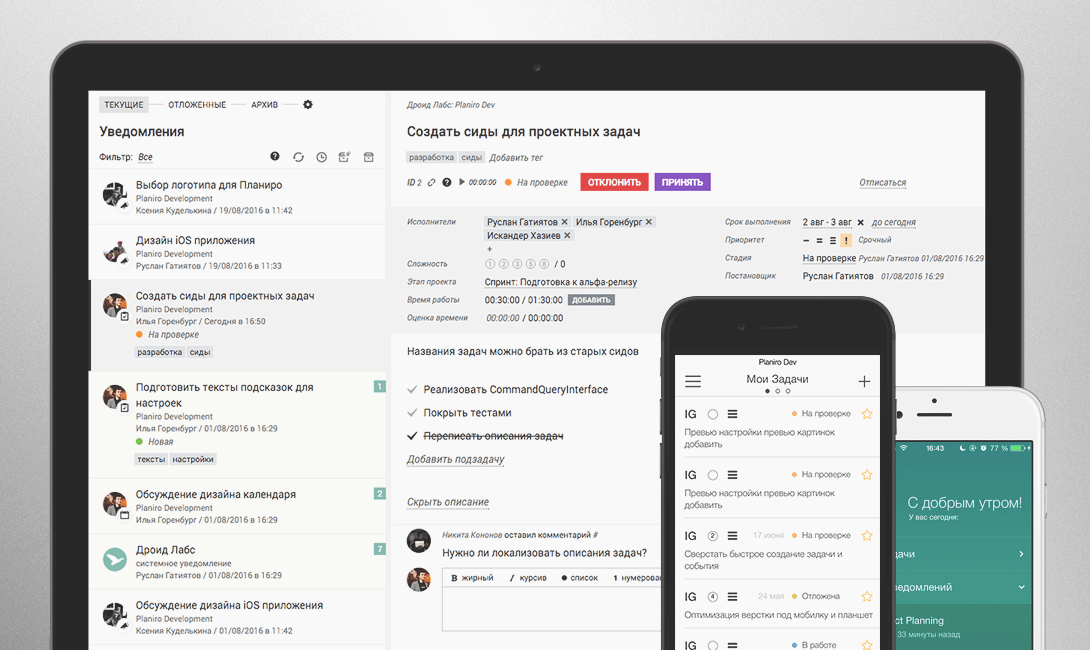The width and height of the screenshot is (1090, 650).
Task: Start the task timer play icon
Action: pyautogui.click(x=461, y=182)
